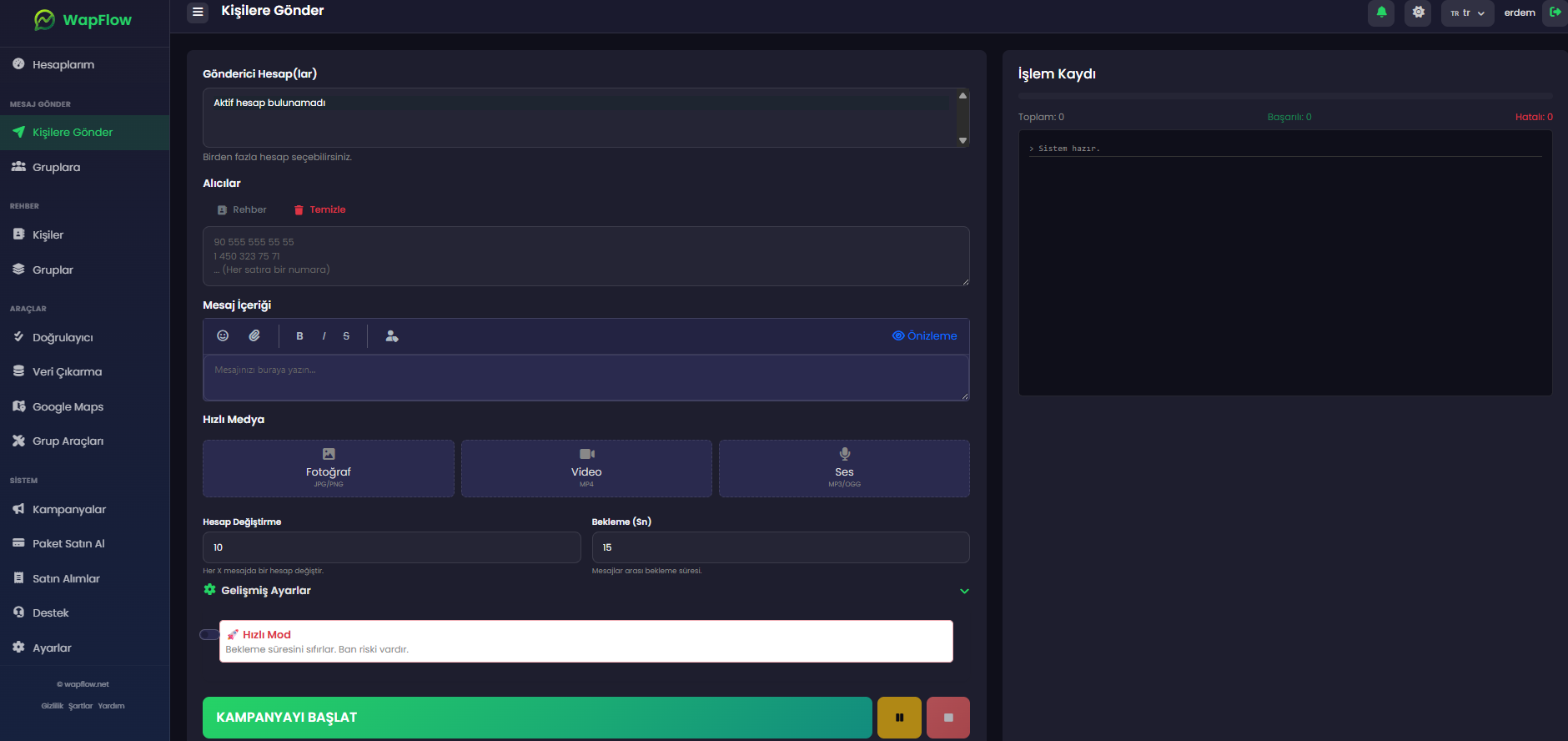
Task: Click attachment paperclip icon
Action: [254, 335]
